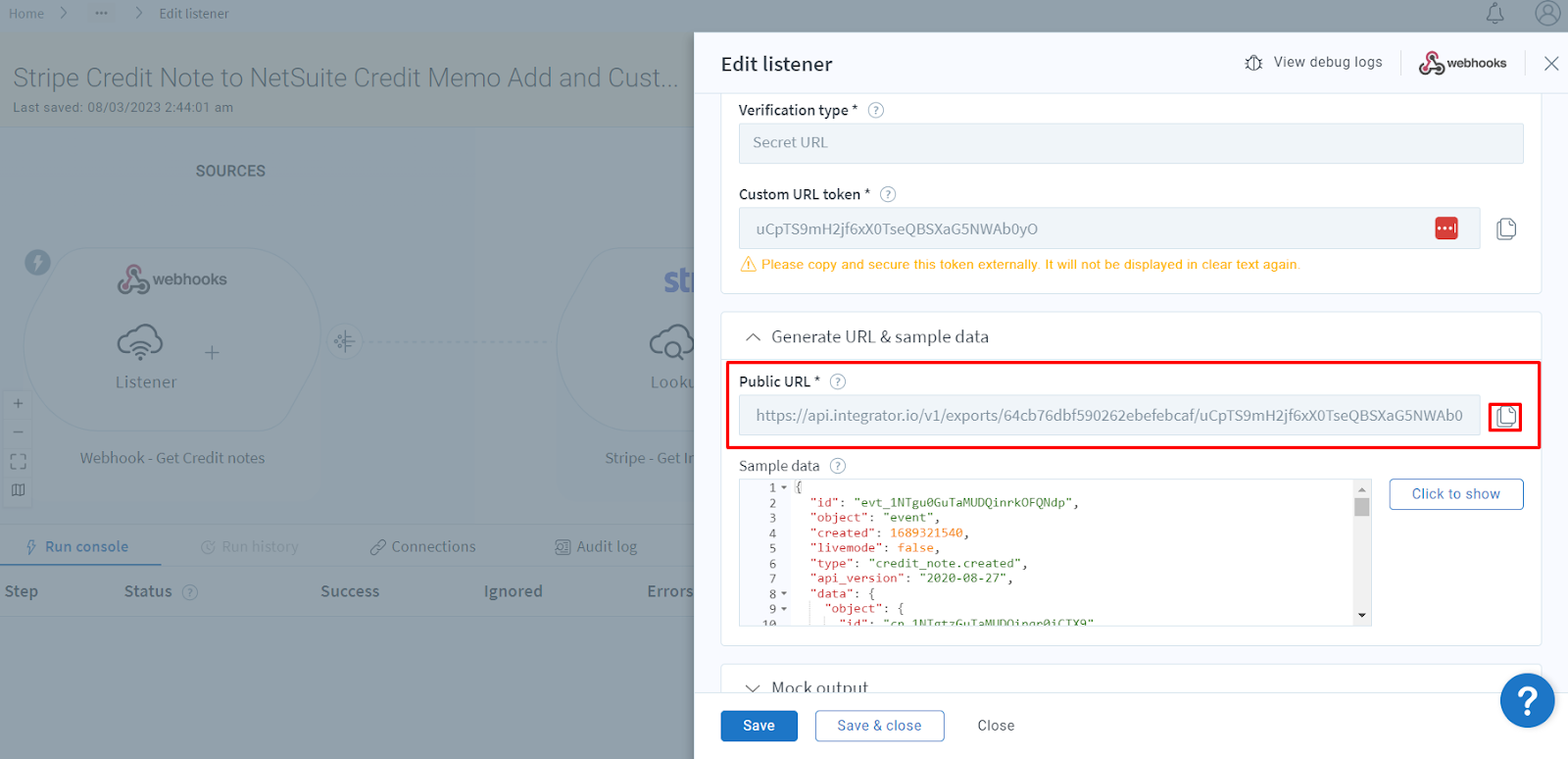Image resolution: width=1568 pixels, height=759 pixels.
Task: Open the blue help chat bubble
Action: pyautogui.click(x=1527, y=700)
